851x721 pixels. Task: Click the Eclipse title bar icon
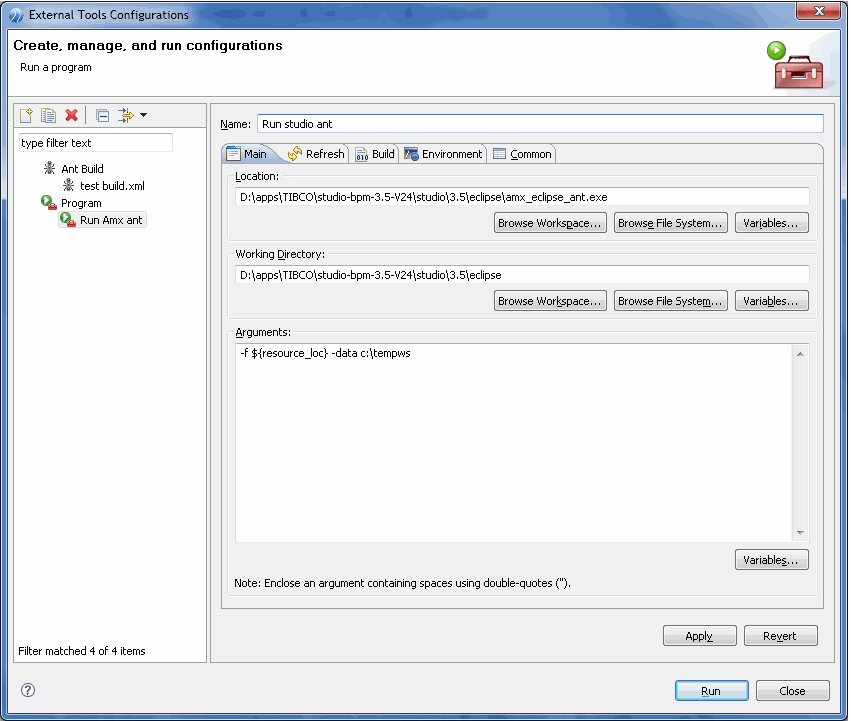[x=16, y=15]
